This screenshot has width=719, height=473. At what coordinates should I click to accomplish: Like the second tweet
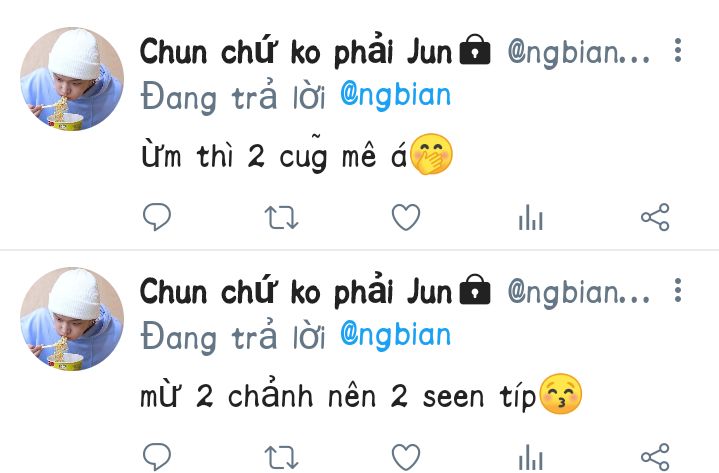pos(406,456)
